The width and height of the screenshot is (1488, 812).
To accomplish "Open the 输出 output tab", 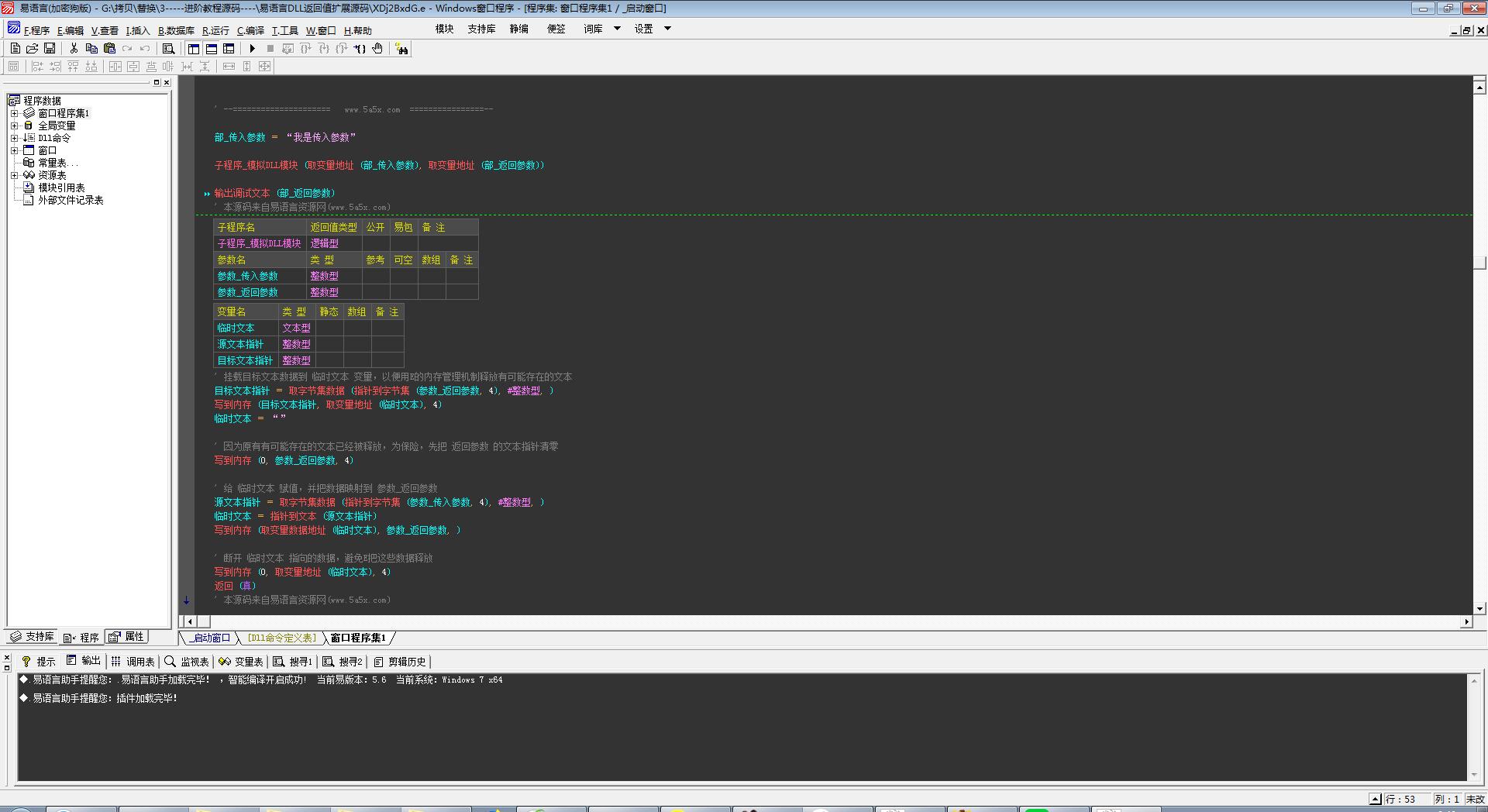I will pyautogui.click(x=84, y=661).
